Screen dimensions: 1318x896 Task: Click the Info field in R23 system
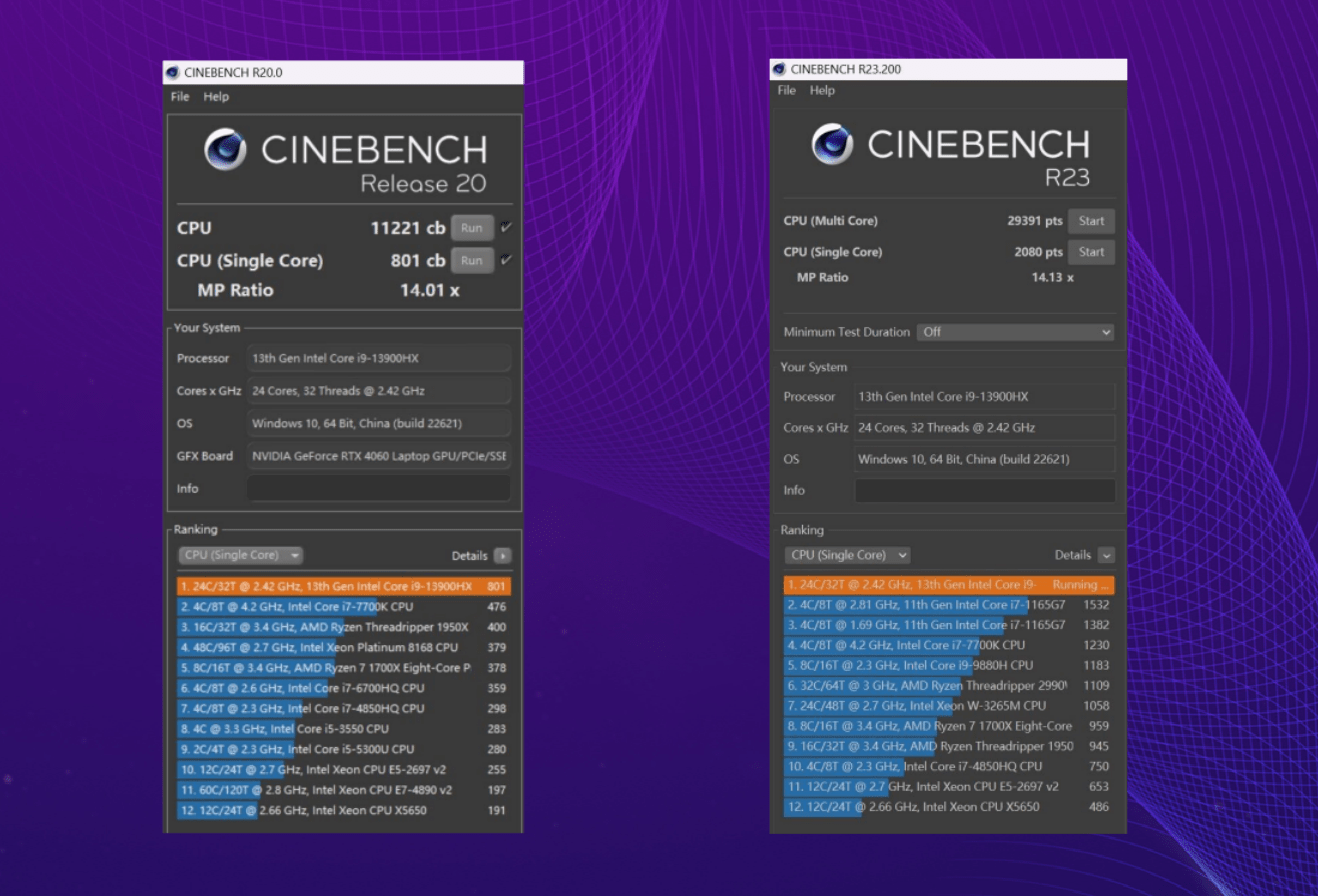[x=985, y=490]
